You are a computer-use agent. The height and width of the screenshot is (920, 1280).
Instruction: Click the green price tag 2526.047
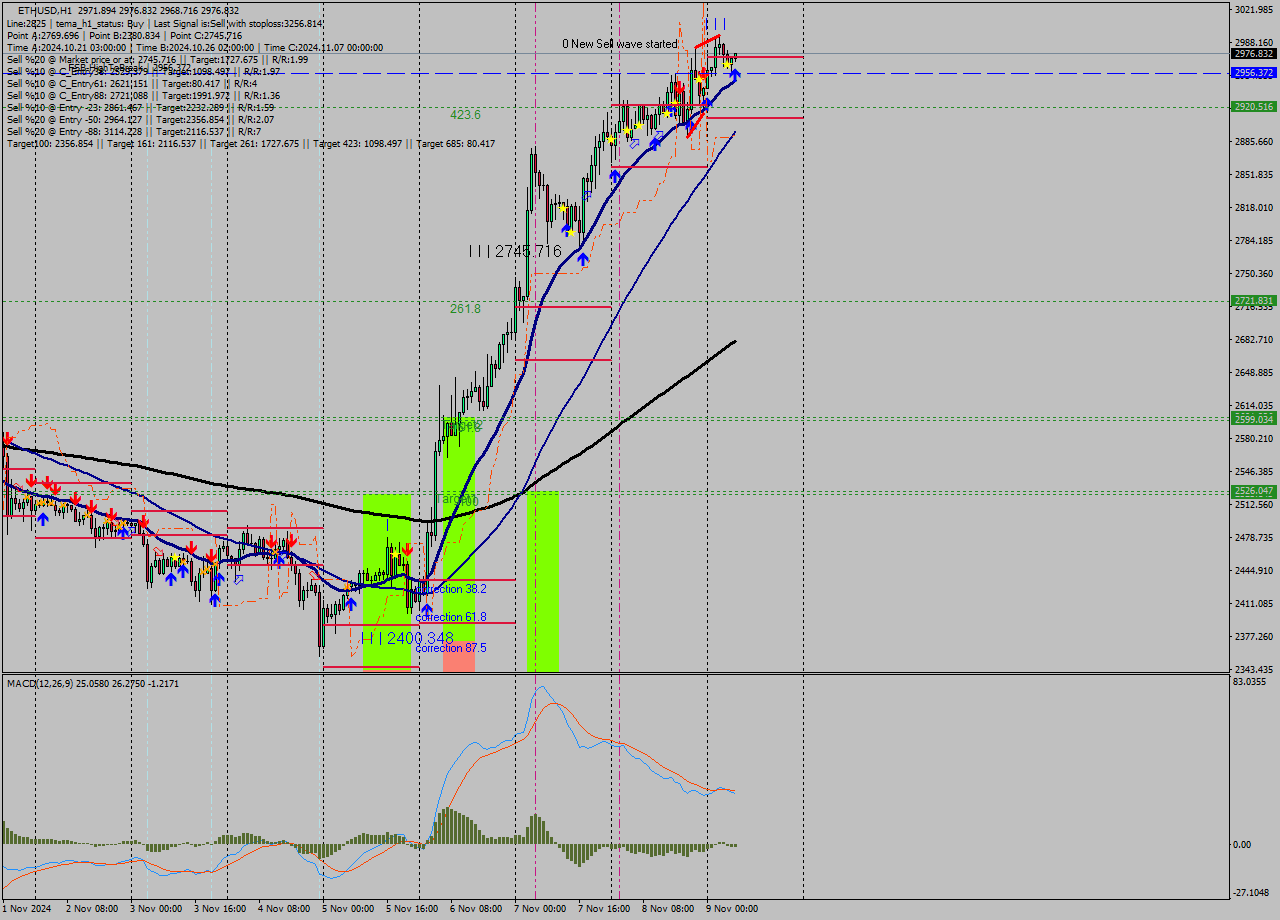(1253, 491)
